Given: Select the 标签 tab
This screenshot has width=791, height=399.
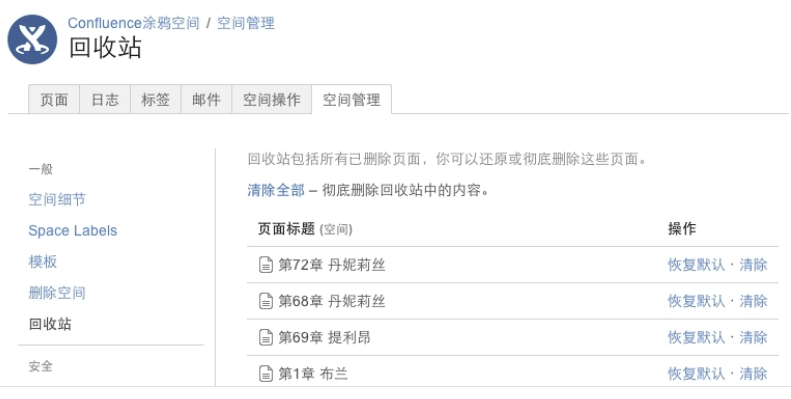Looking at the screenshot, I should [x=155, y=99].
